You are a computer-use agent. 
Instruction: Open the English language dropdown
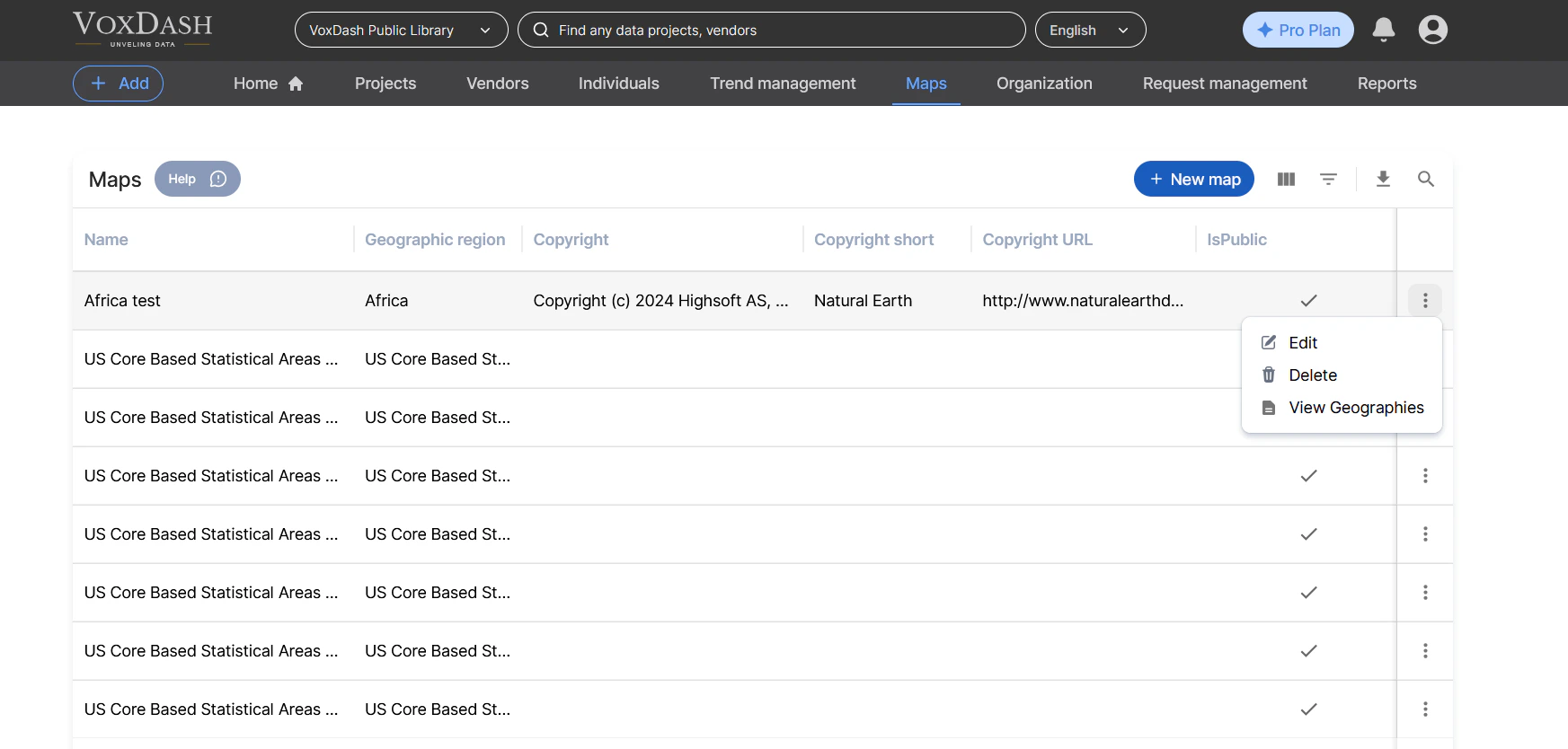[1090, 30]
